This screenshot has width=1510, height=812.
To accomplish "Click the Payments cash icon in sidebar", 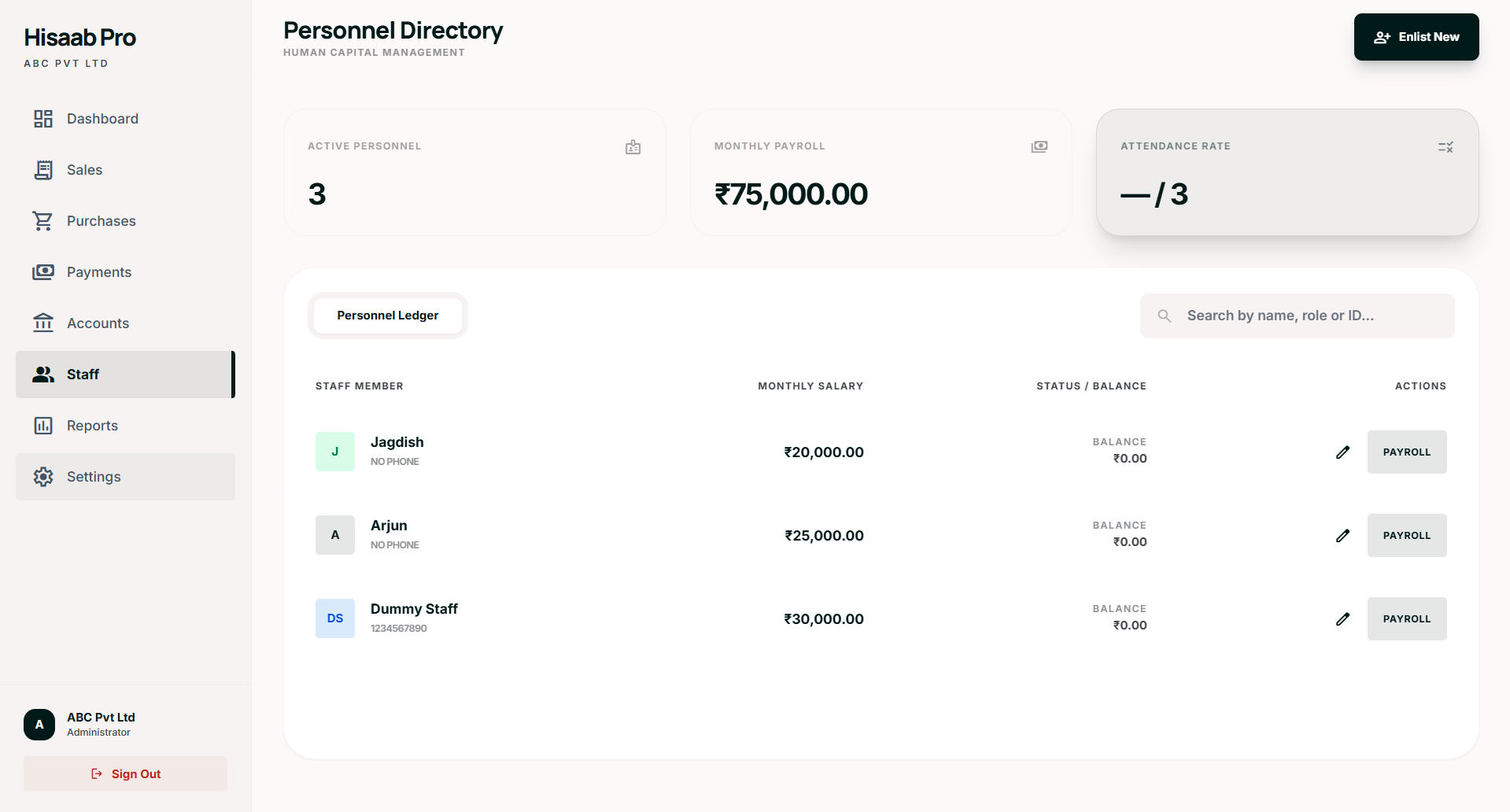I will point(43,272).
